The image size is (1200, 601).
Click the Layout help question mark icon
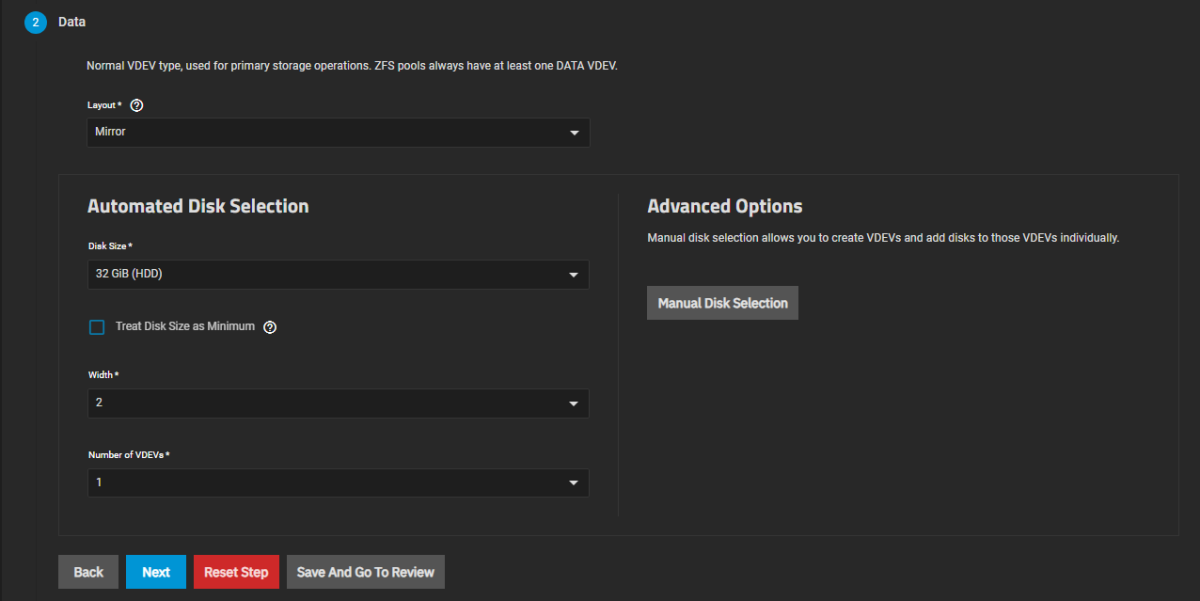point(137,105)
